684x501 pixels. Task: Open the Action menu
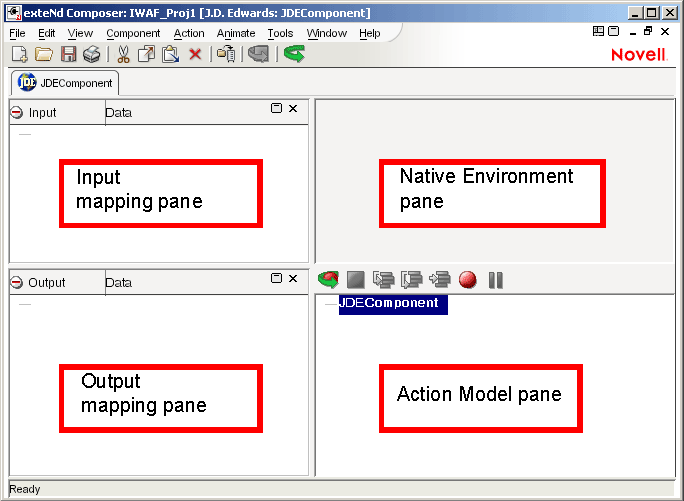(x=189, y=33)
